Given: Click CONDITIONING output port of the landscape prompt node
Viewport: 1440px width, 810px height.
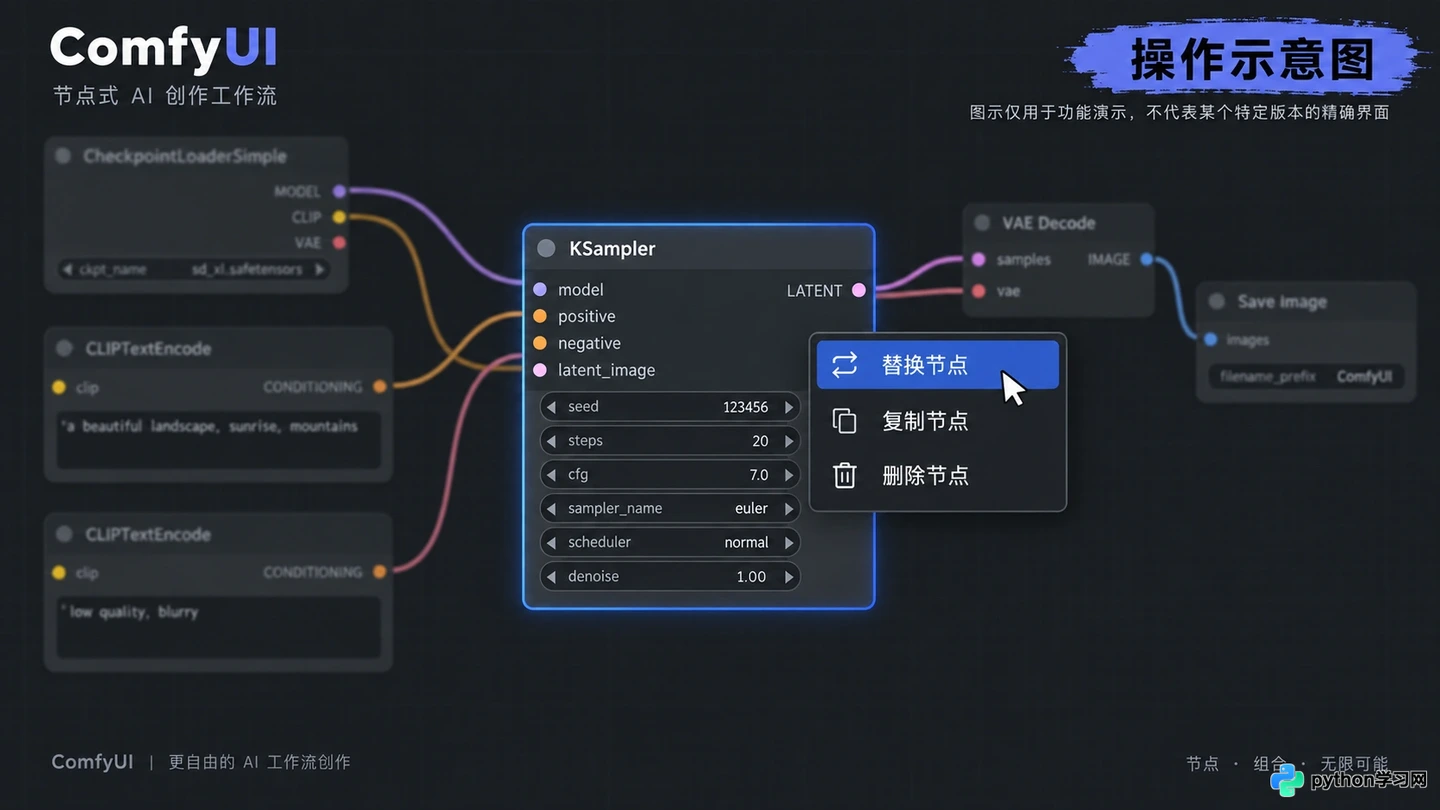Looking at the screenshot, I should point(379,386).
